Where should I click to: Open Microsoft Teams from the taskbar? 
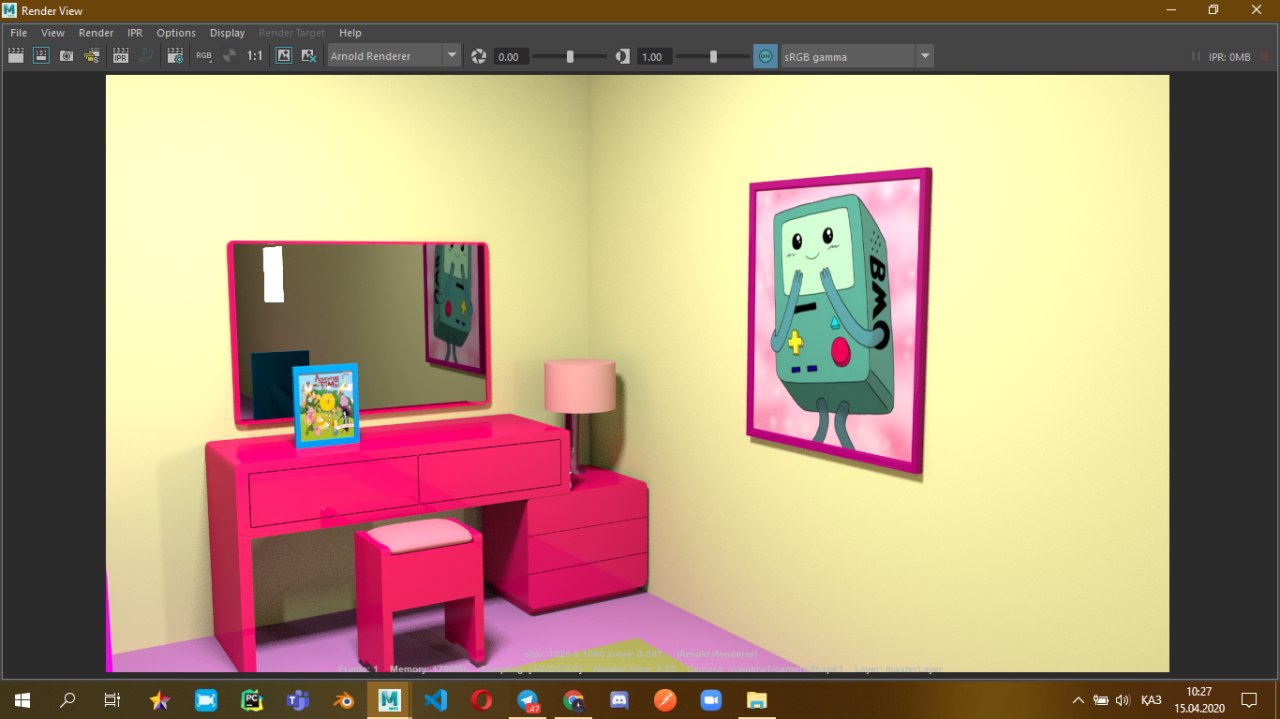298,700
